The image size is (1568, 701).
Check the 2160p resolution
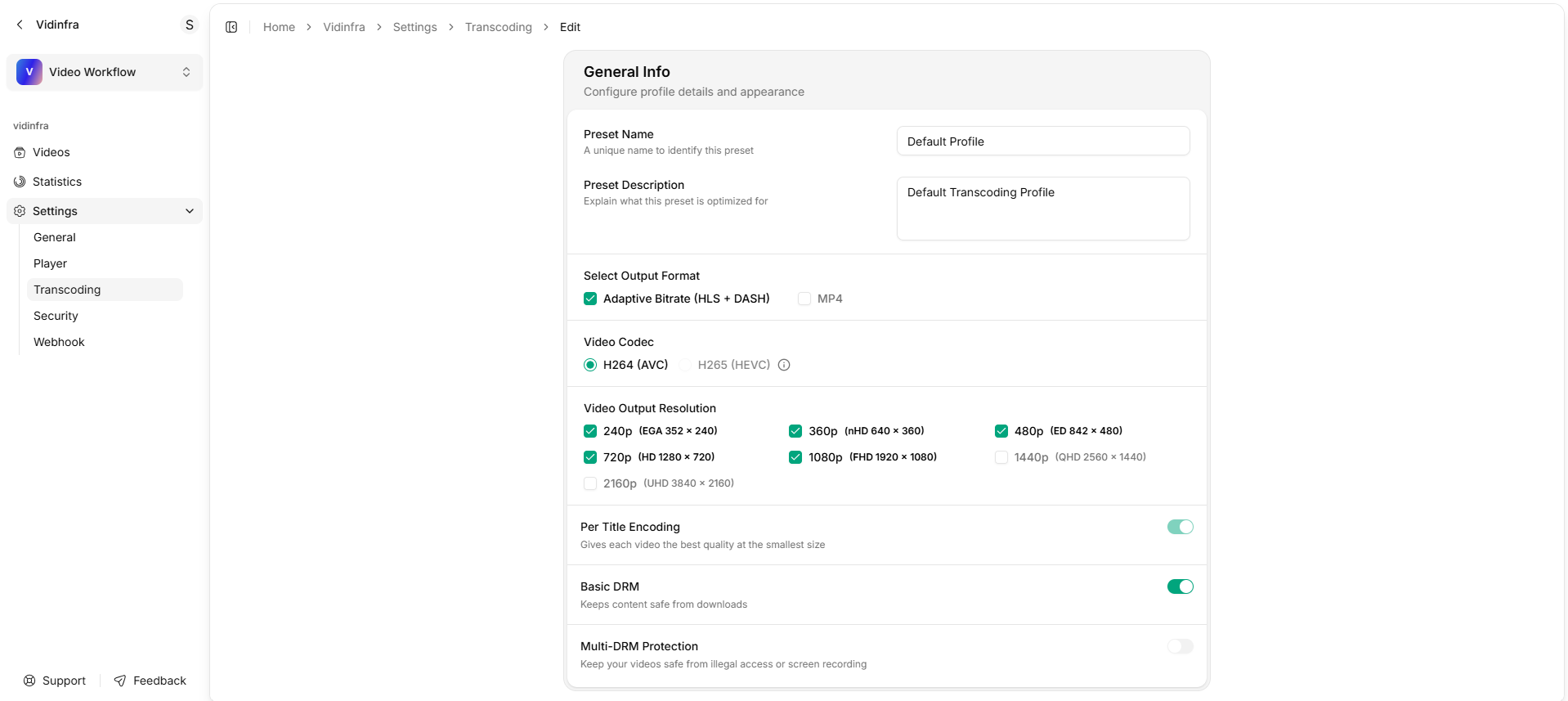click(590, 483)
